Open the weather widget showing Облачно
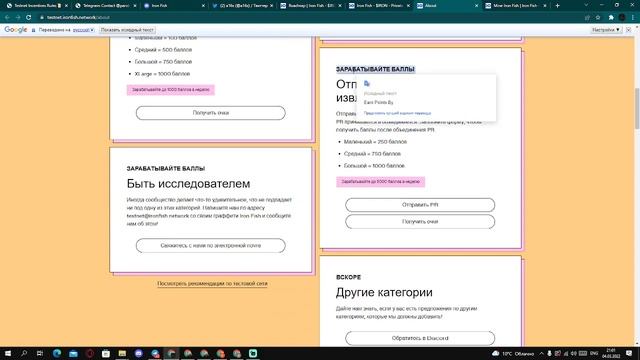The image size is (640, 360). point(513,353)
